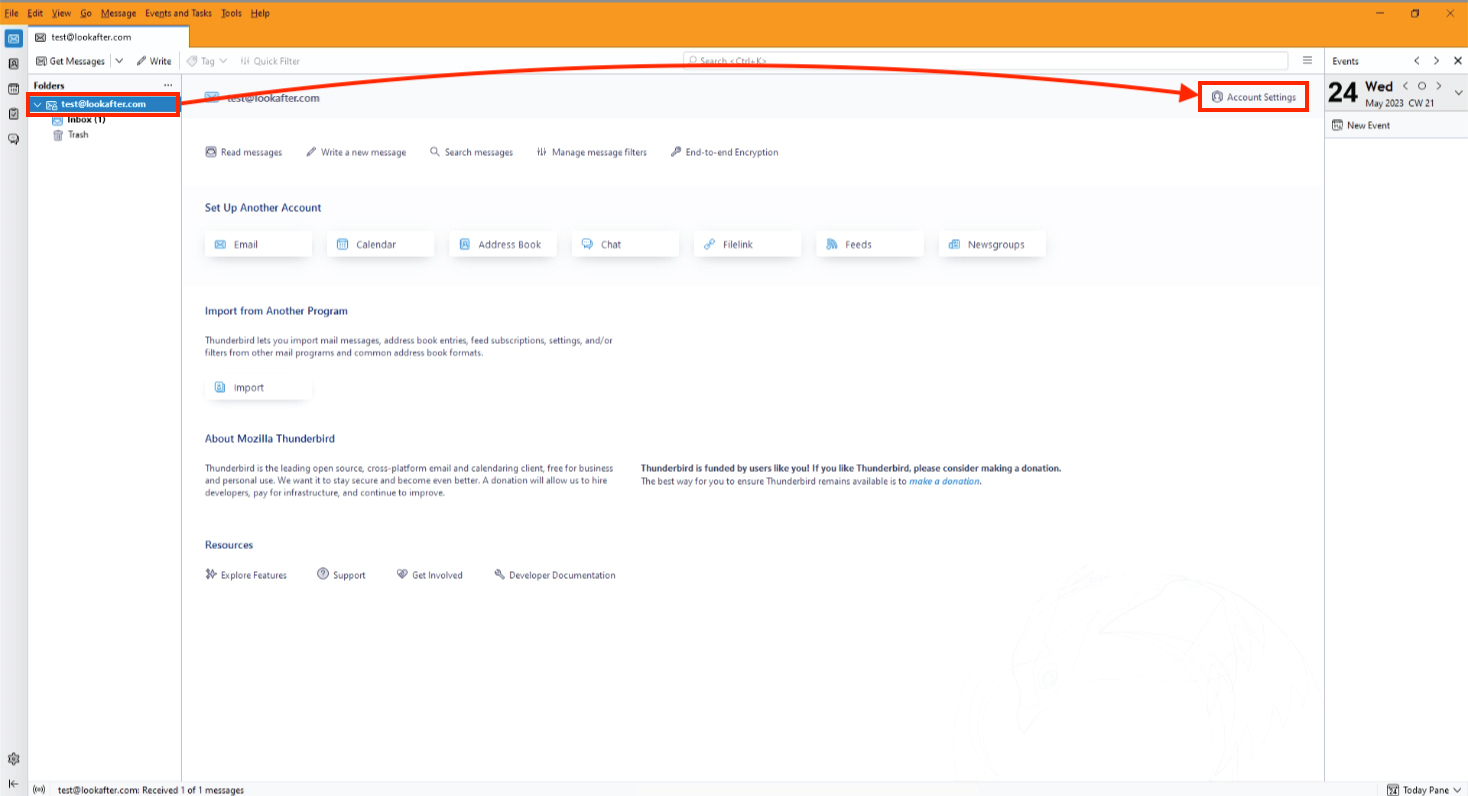Viewport: 1468px width, 796px height.
Task: Collapse the spaces toolbar arrow icon
Action: coord(14,783)
